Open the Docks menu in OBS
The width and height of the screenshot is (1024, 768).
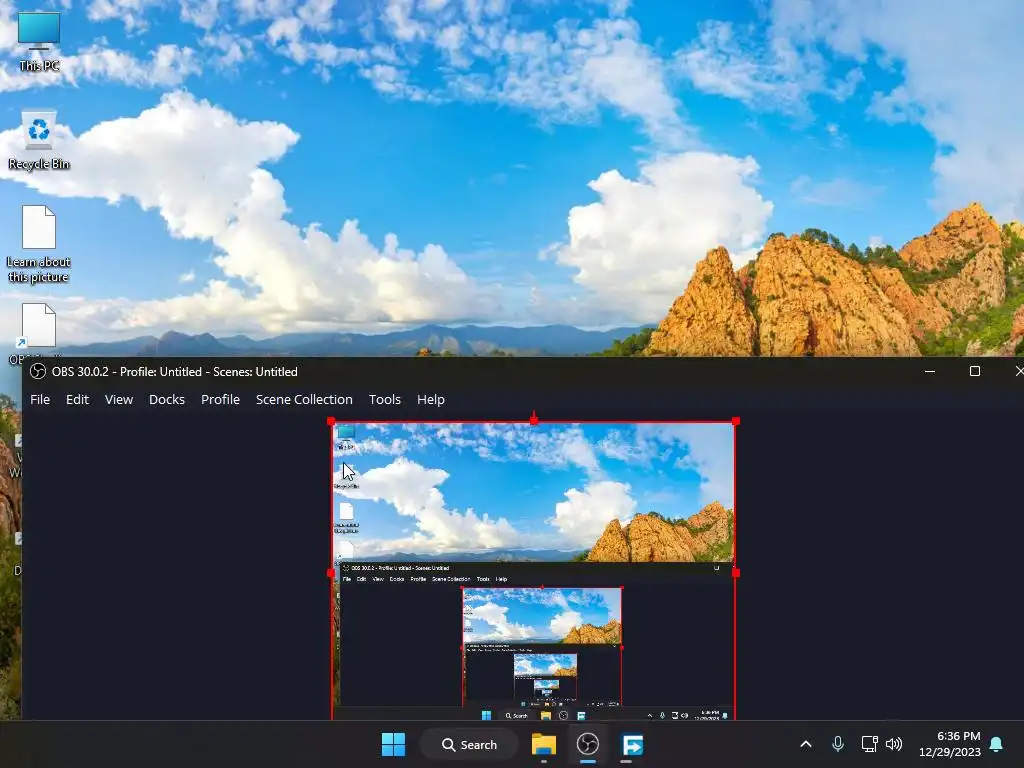[x=167, y=399]
